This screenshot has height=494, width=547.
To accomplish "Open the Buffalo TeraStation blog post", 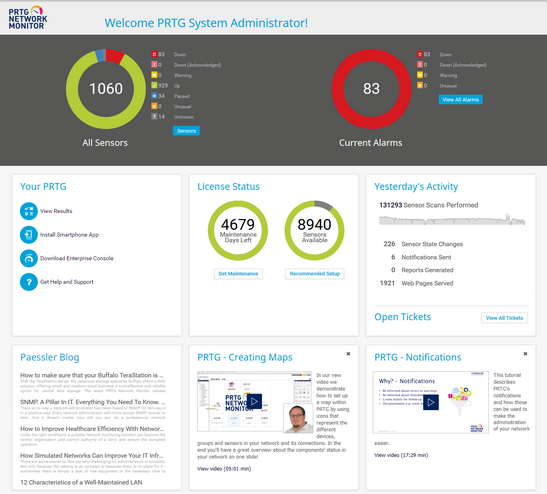I will point(92,375).
